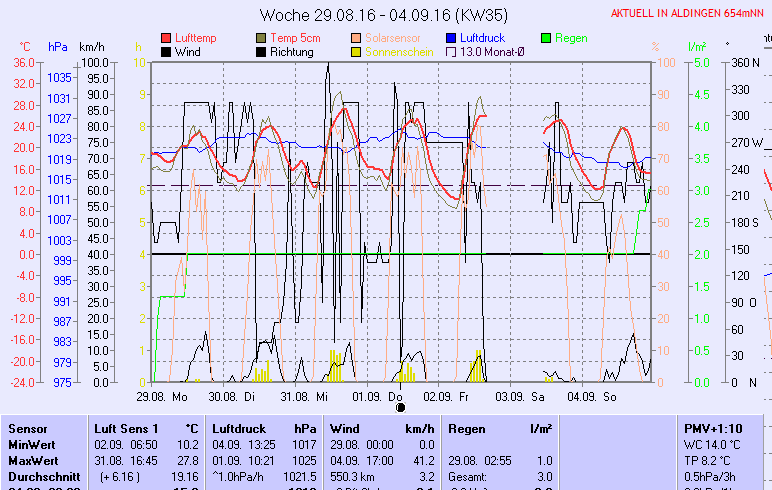This screenshot has width=772, height=490.
Task: Click the moon phase symbol under 01.09.
Action: point(401,407)
